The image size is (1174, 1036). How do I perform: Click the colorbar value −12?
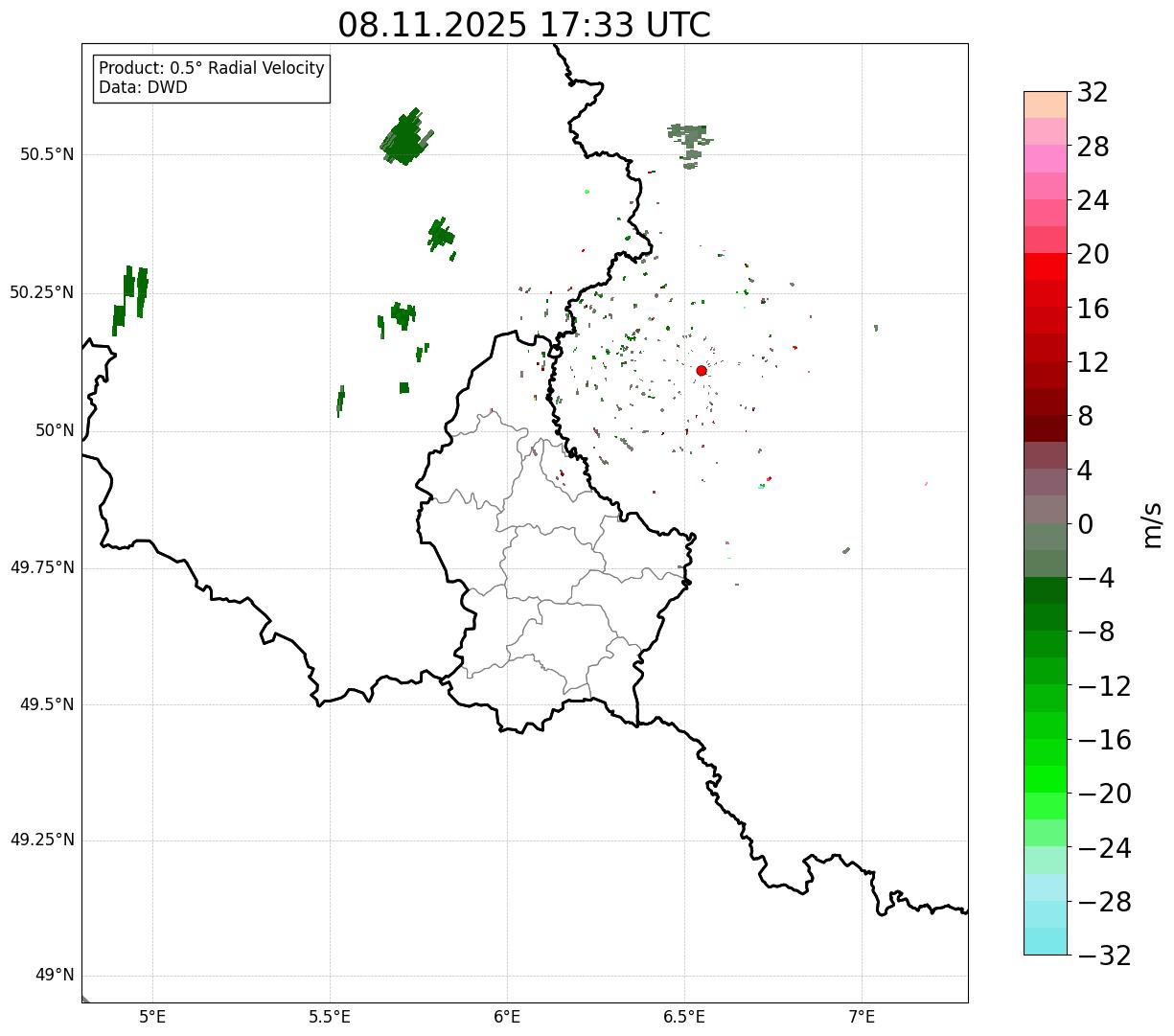coord(1104,686)
